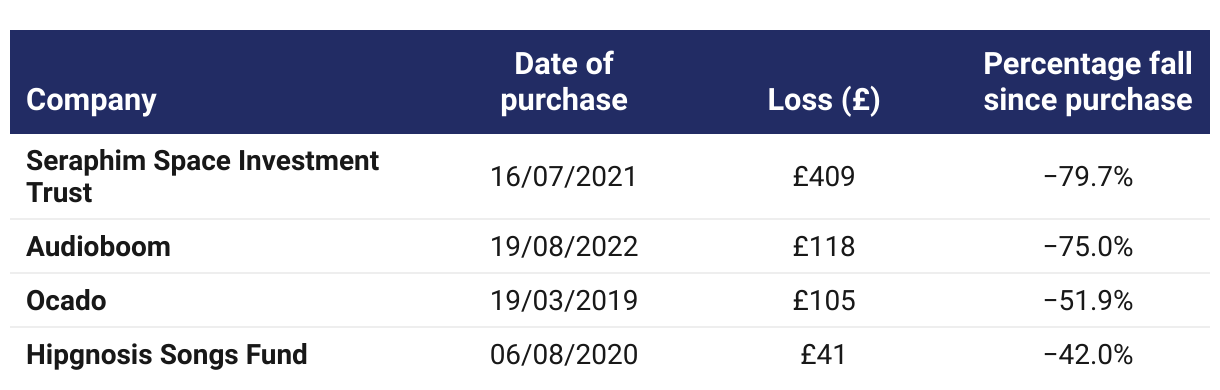Click Seraphim Space Investment Trust name
Viewport: 1220px width, 390px height.
[203, 177]
